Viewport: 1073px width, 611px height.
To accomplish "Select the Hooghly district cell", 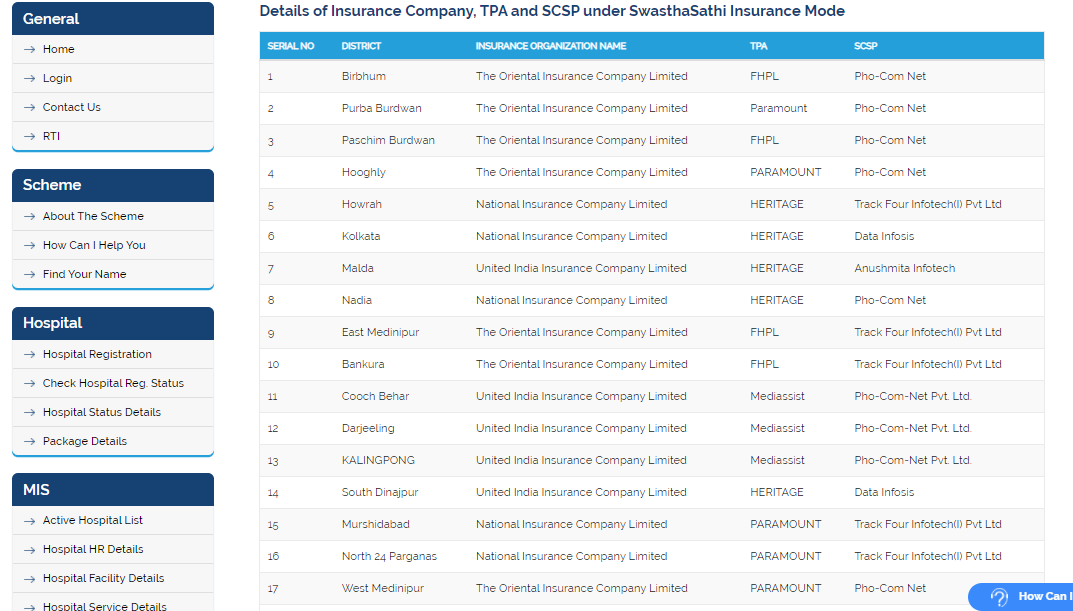I will [364, 172].
